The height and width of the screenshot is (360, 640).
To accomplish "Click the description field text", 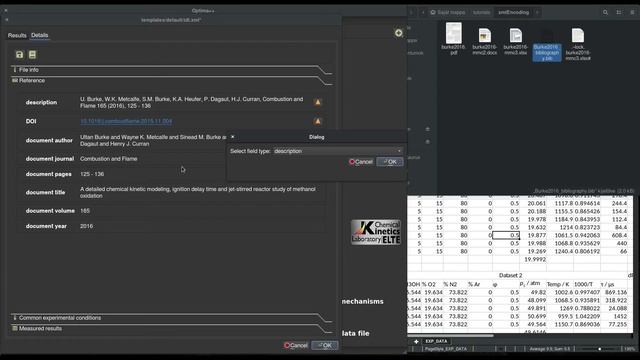I will [192, 102].
